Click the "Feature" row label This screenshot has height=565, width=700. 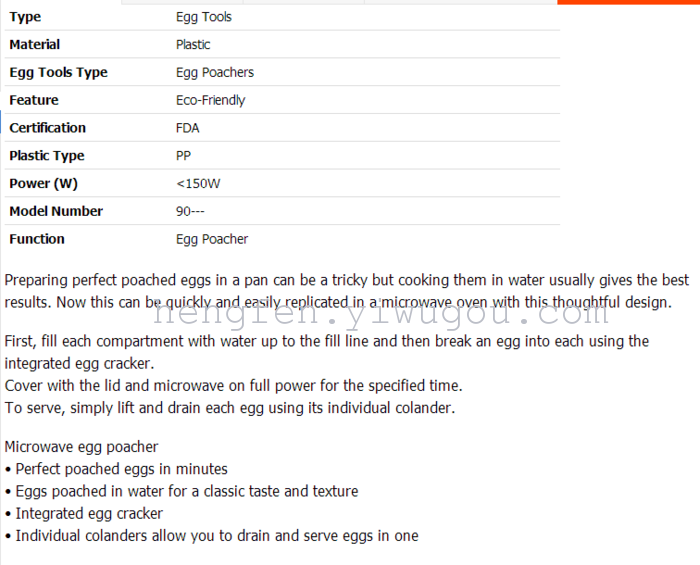click(x=34, y=100)
